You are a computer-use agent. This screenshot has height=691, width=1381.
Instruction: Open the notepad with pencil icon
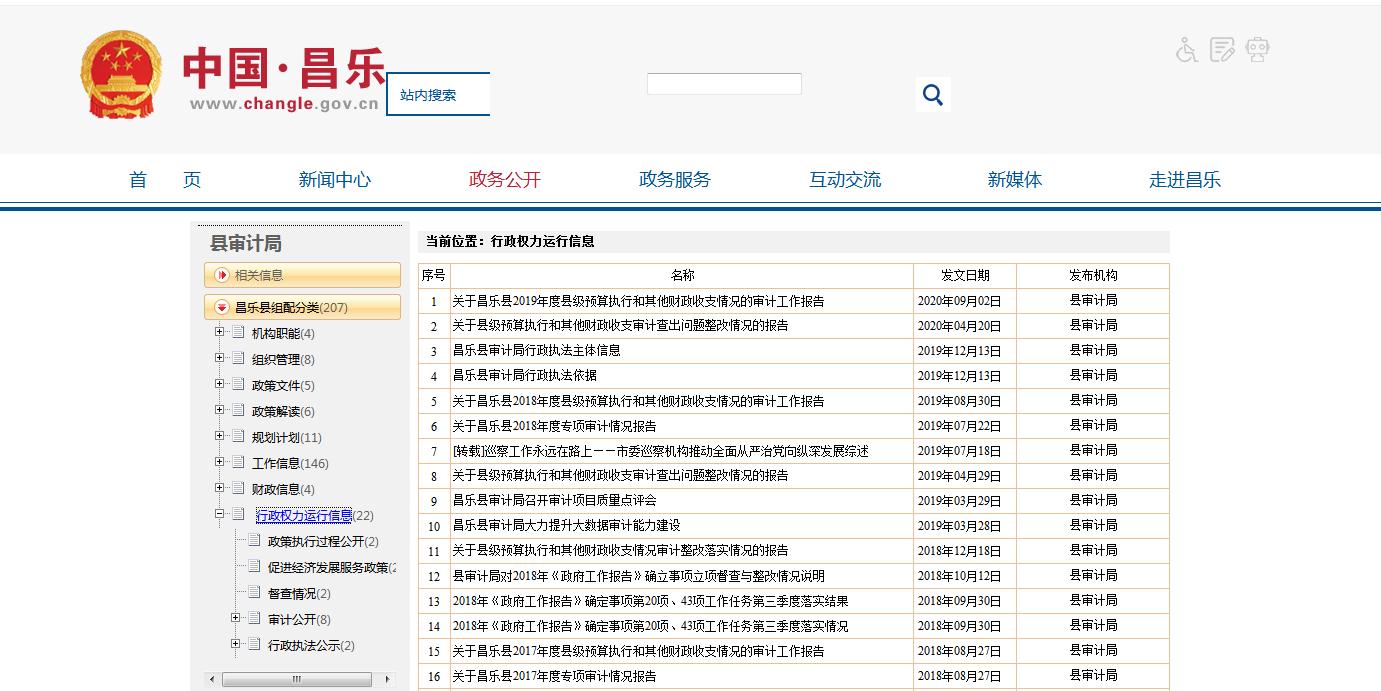pos(1222,50)
